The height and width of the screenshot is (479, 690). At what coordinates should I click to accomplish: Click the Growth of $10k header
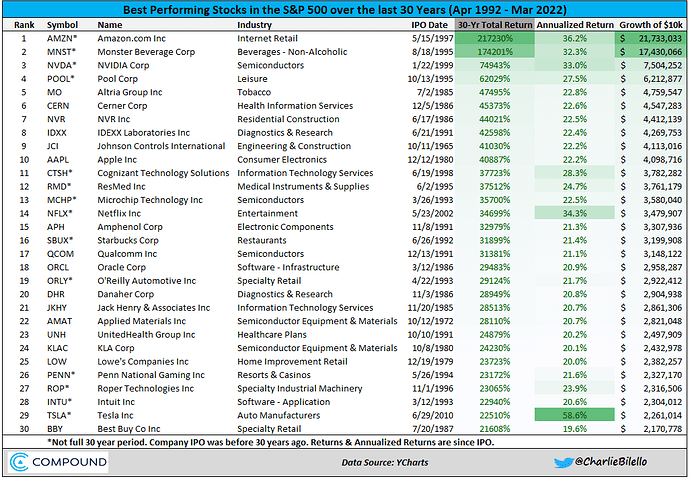(651, 25)
